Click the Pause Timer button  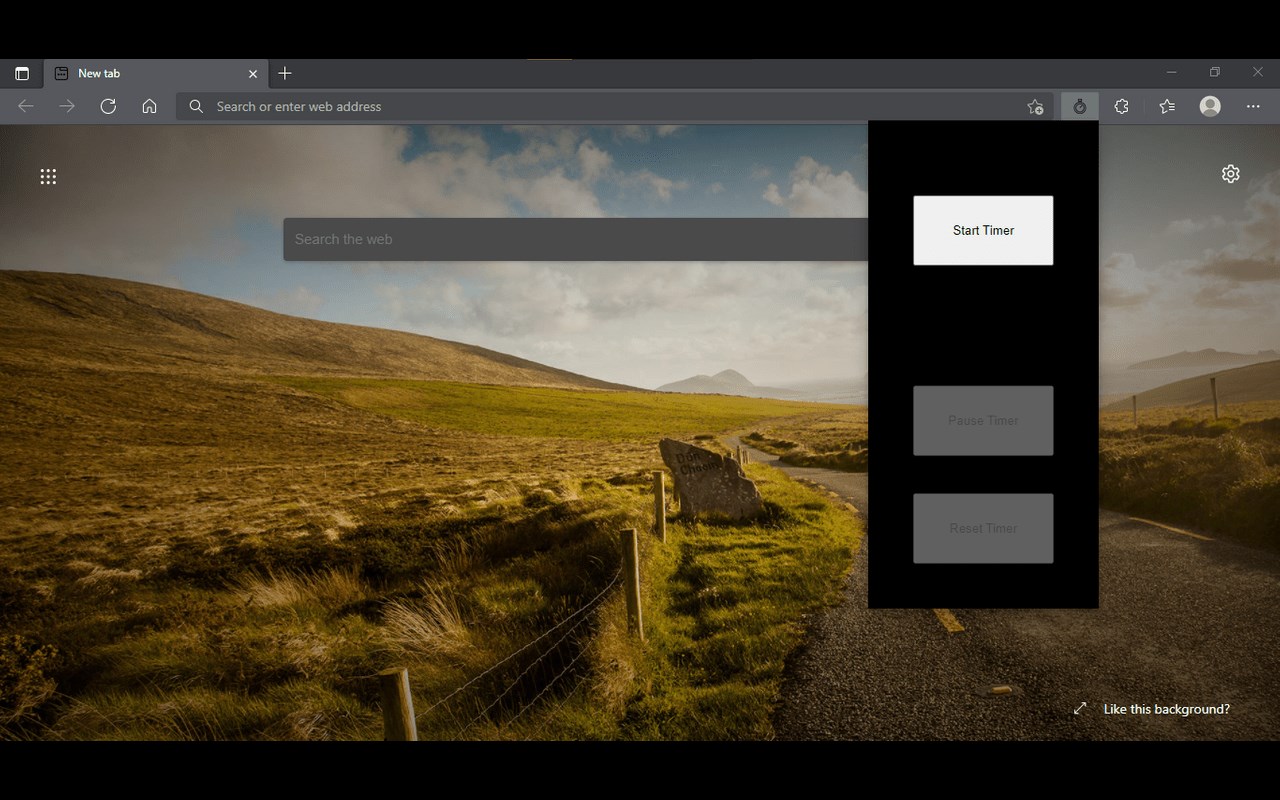tap(983, 421)
